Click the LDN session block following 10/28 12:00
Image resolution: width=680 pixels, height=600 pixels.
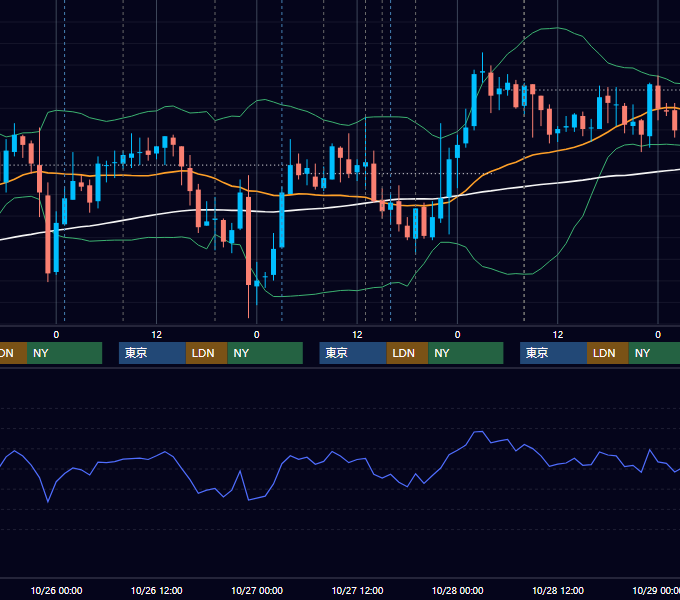608,353
